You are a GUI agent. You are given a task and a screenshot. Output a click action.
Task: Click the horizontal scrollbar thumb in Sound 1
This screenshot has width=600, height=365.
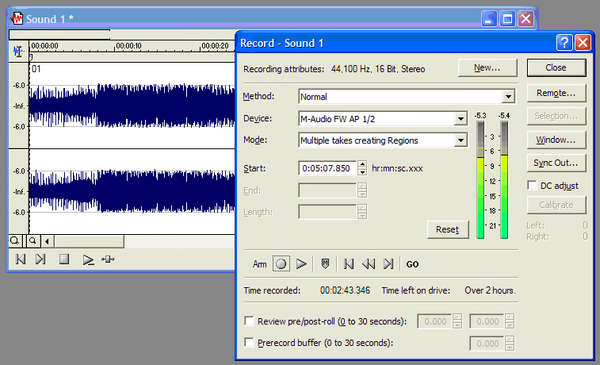[89, 241]
